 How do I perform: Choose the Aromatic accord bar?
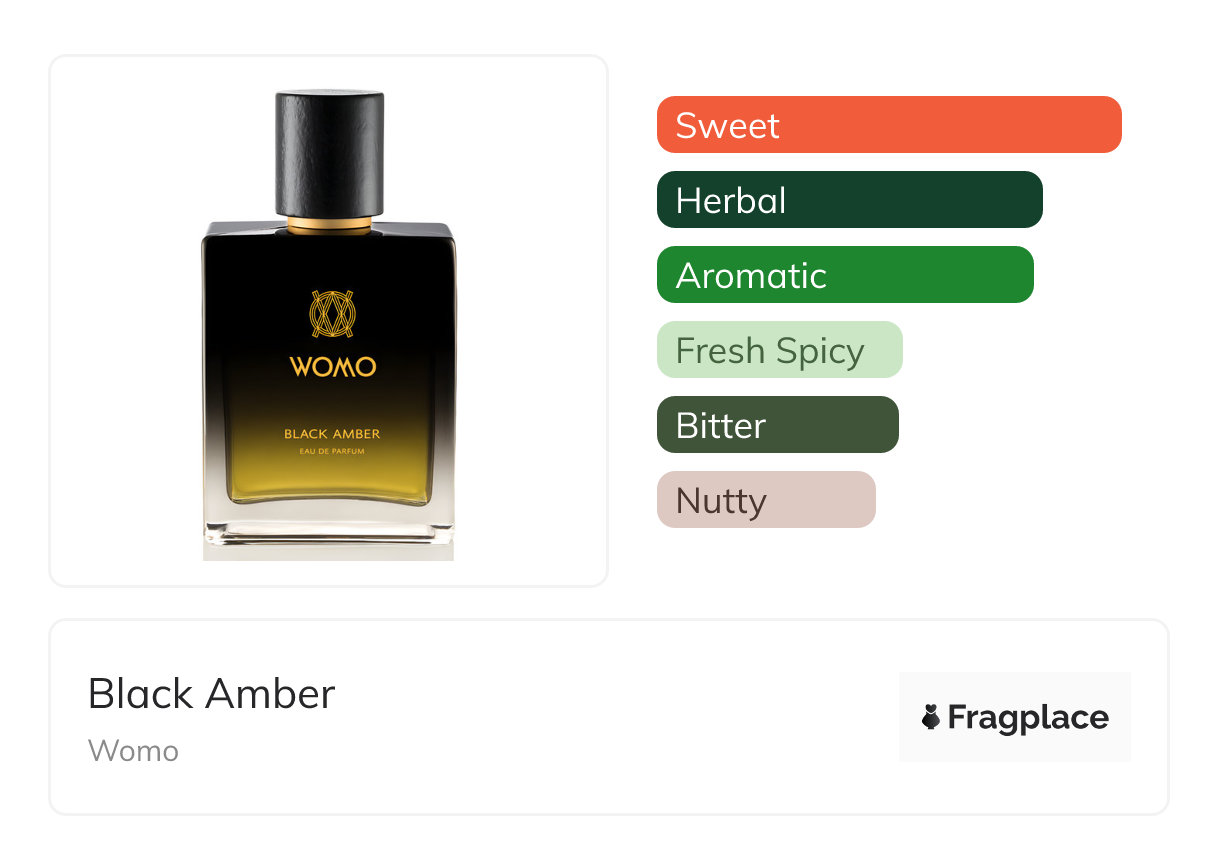point(845,275)
